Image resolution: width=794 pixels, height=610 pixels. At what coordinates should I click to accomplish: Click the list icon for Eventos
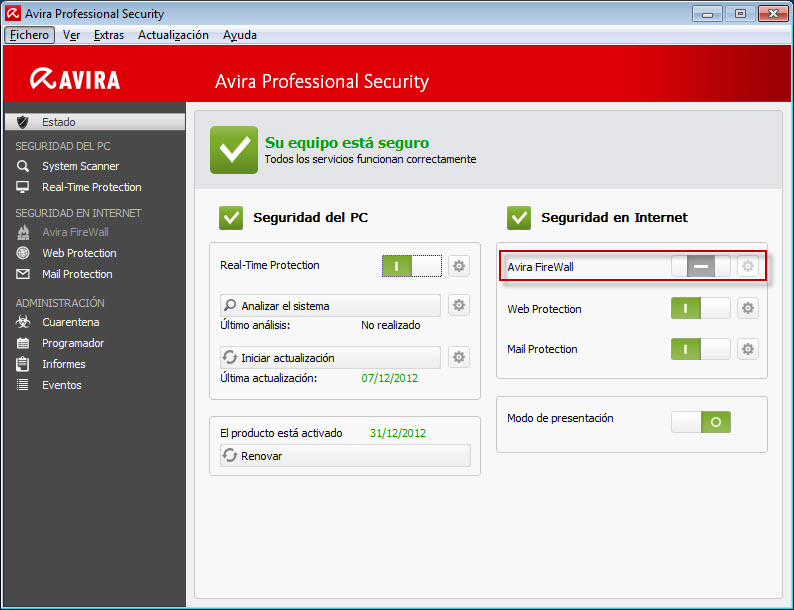click(23, 385)
